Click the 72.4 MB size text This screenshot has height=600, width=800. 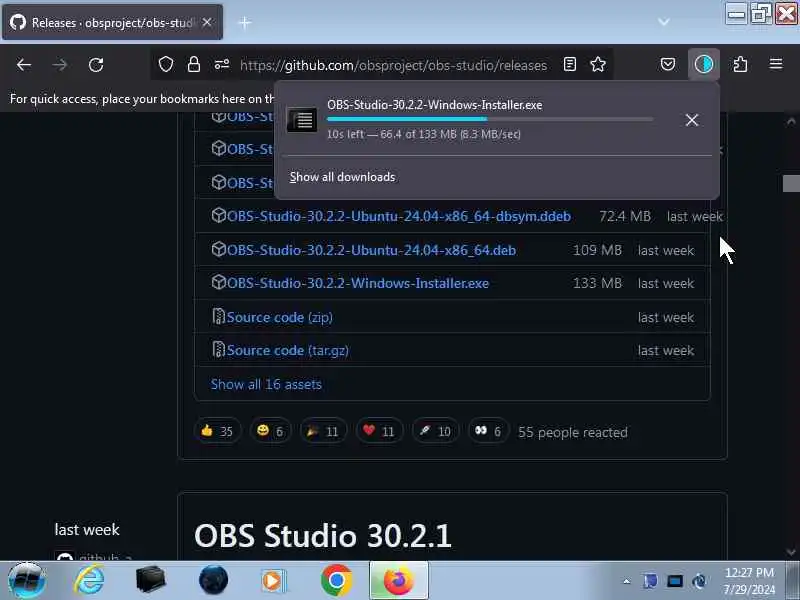coord(625,216)
